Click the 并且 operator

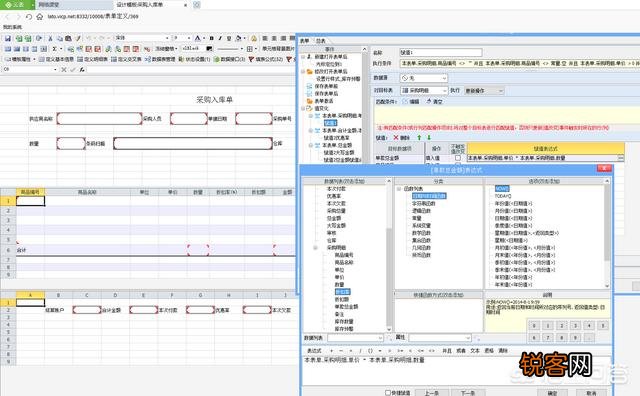click(x=447, y=350)
